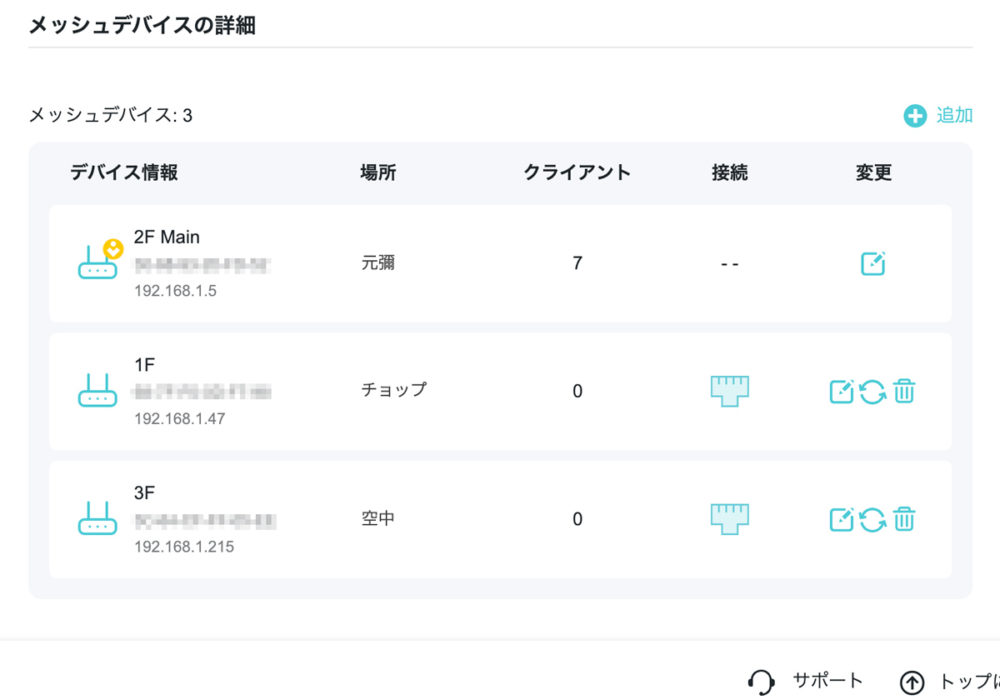Screen dimensions: 1000x700
Task: Open support via the headset icon
Action: [761, 681]
